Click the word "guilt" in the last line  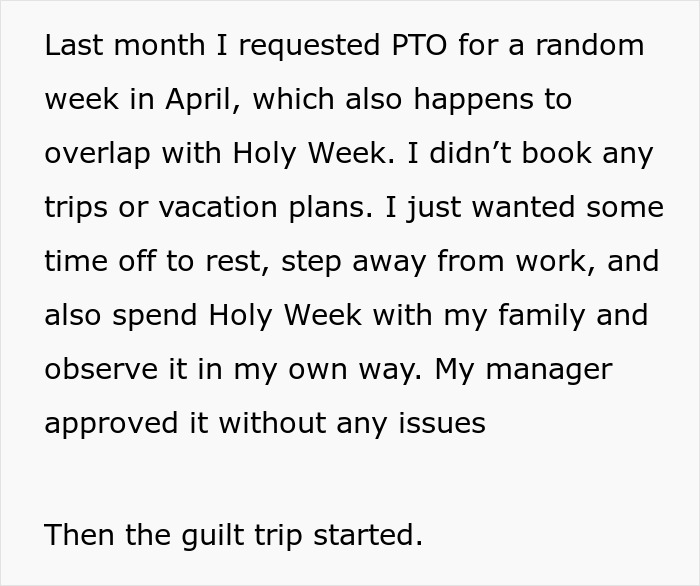203,535
